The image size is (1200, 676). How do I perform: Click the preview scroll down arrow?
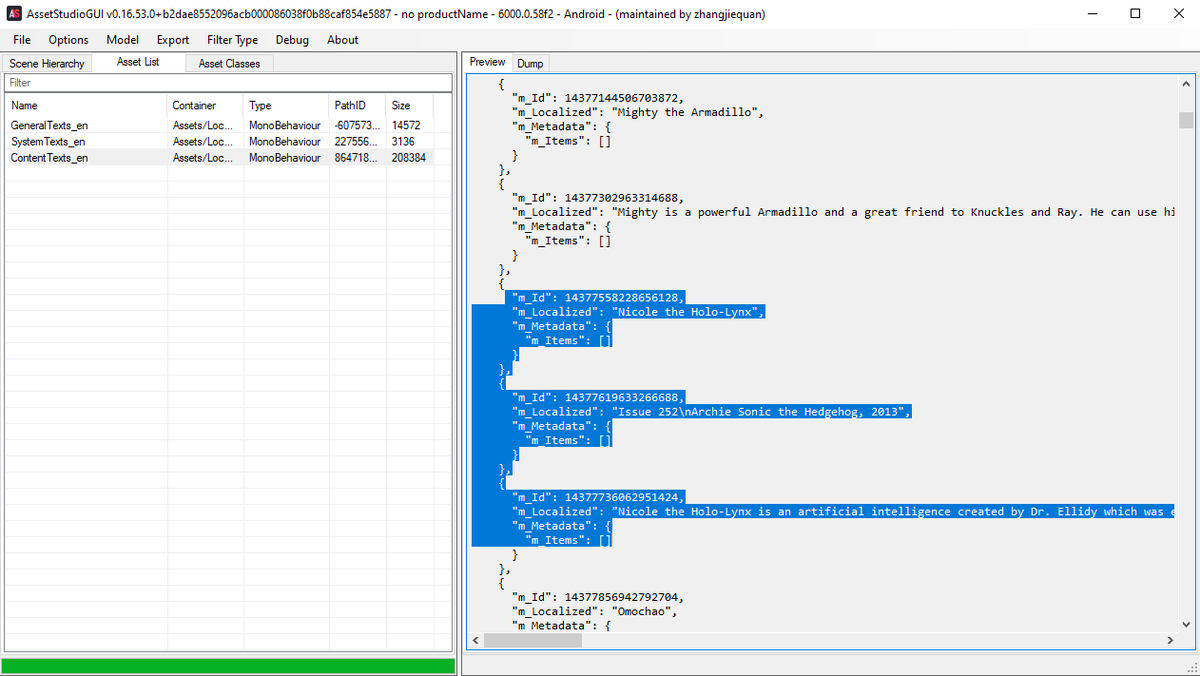(1186, 623)
